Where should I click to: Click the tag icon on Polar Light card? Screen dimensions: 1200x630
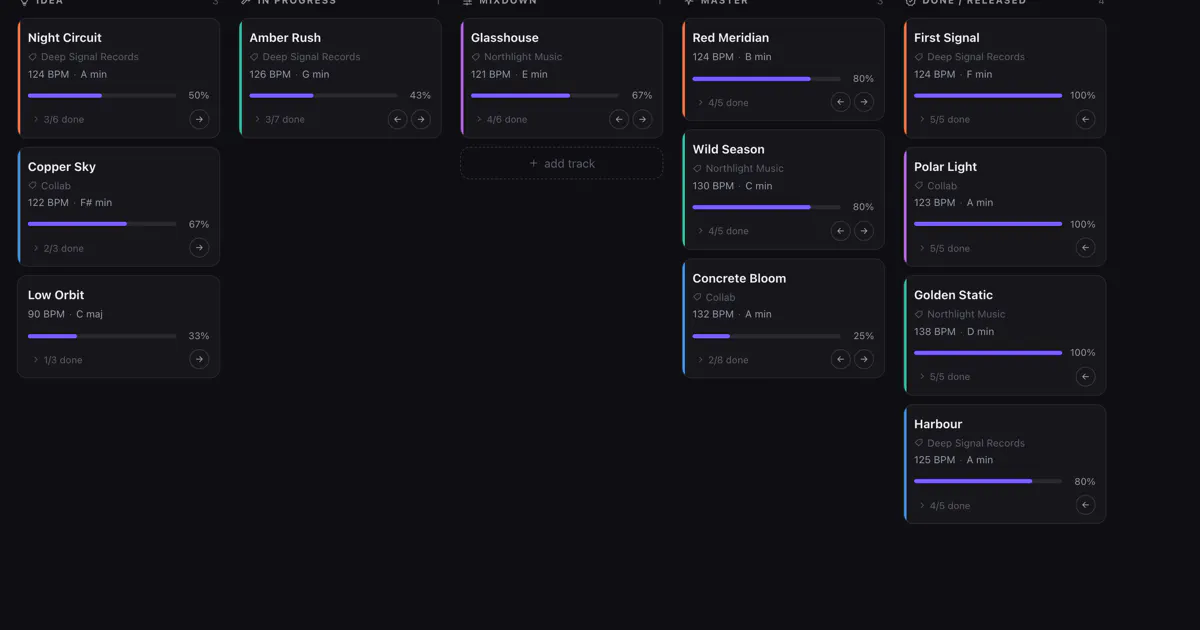pyautogui.click(x=919, y=186)
